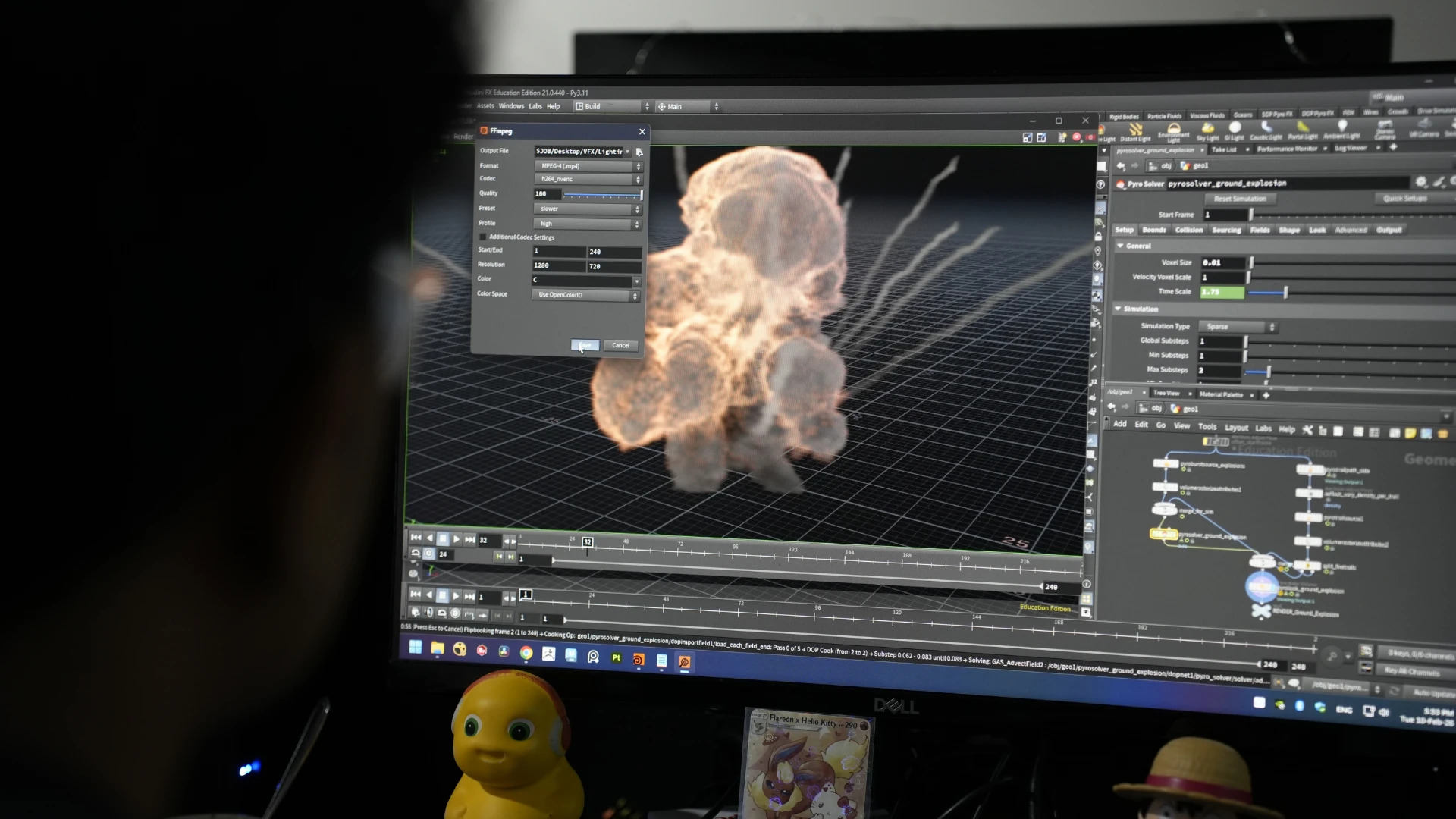Open the Build desktop dropdown
This screenshot has height=819, width=1456.
[612, 106]
